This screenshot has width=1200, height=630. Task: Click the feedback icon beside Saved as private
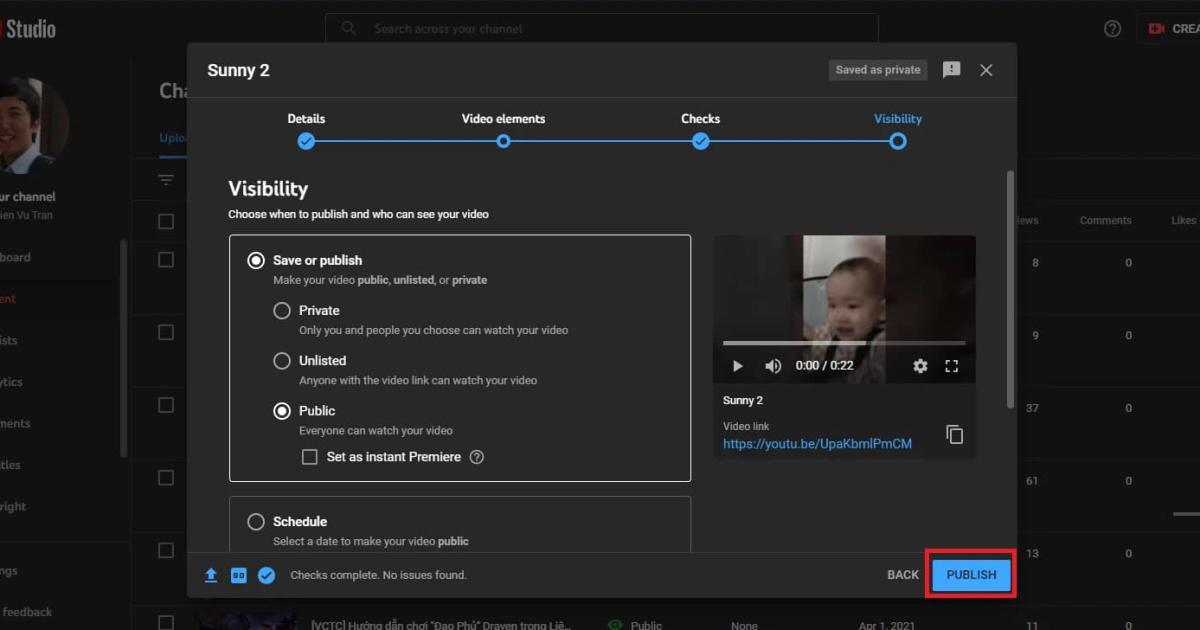pyautogui.click(x=951, y=69)
